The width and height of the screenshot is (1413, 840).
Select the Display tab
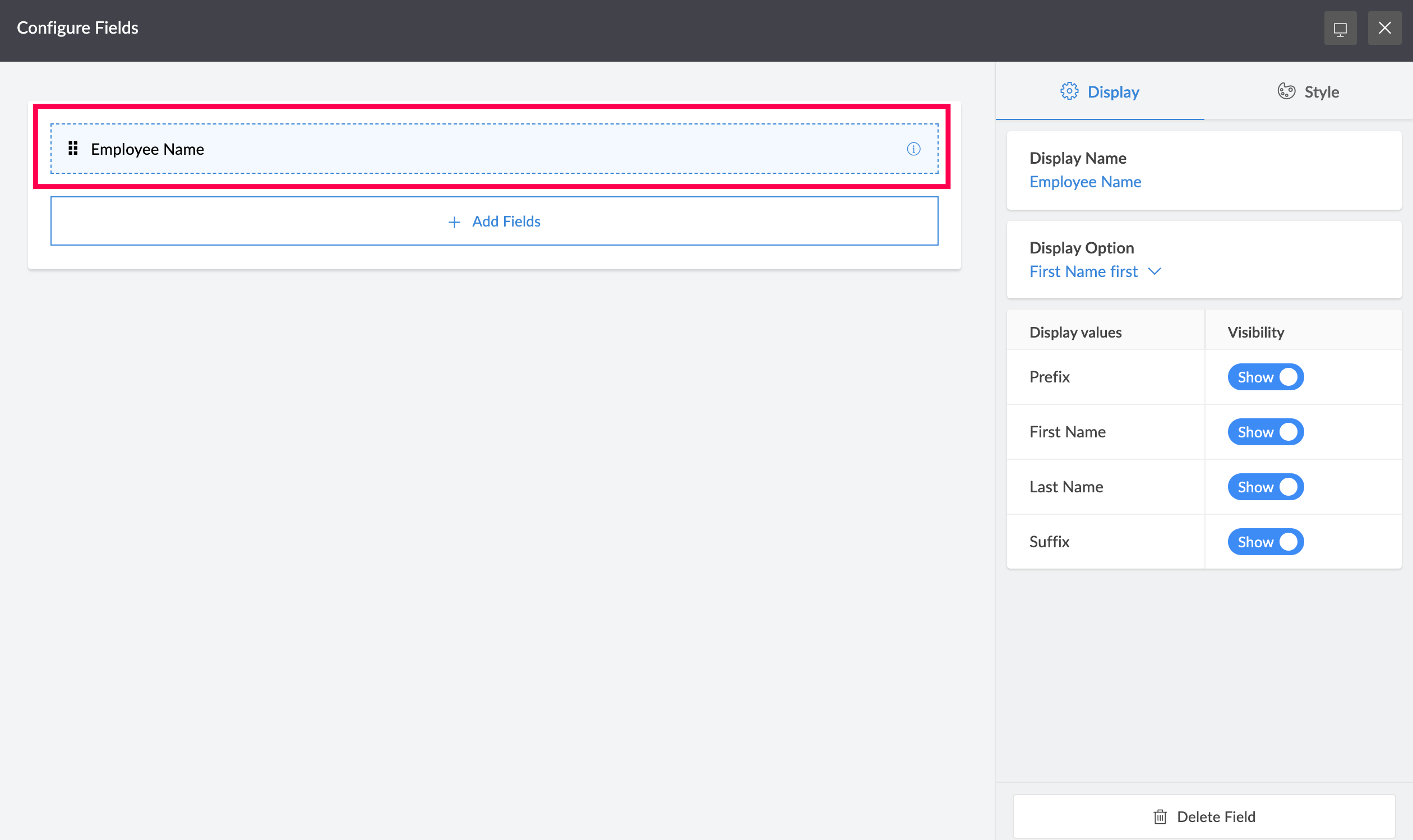coord(1100,92)
